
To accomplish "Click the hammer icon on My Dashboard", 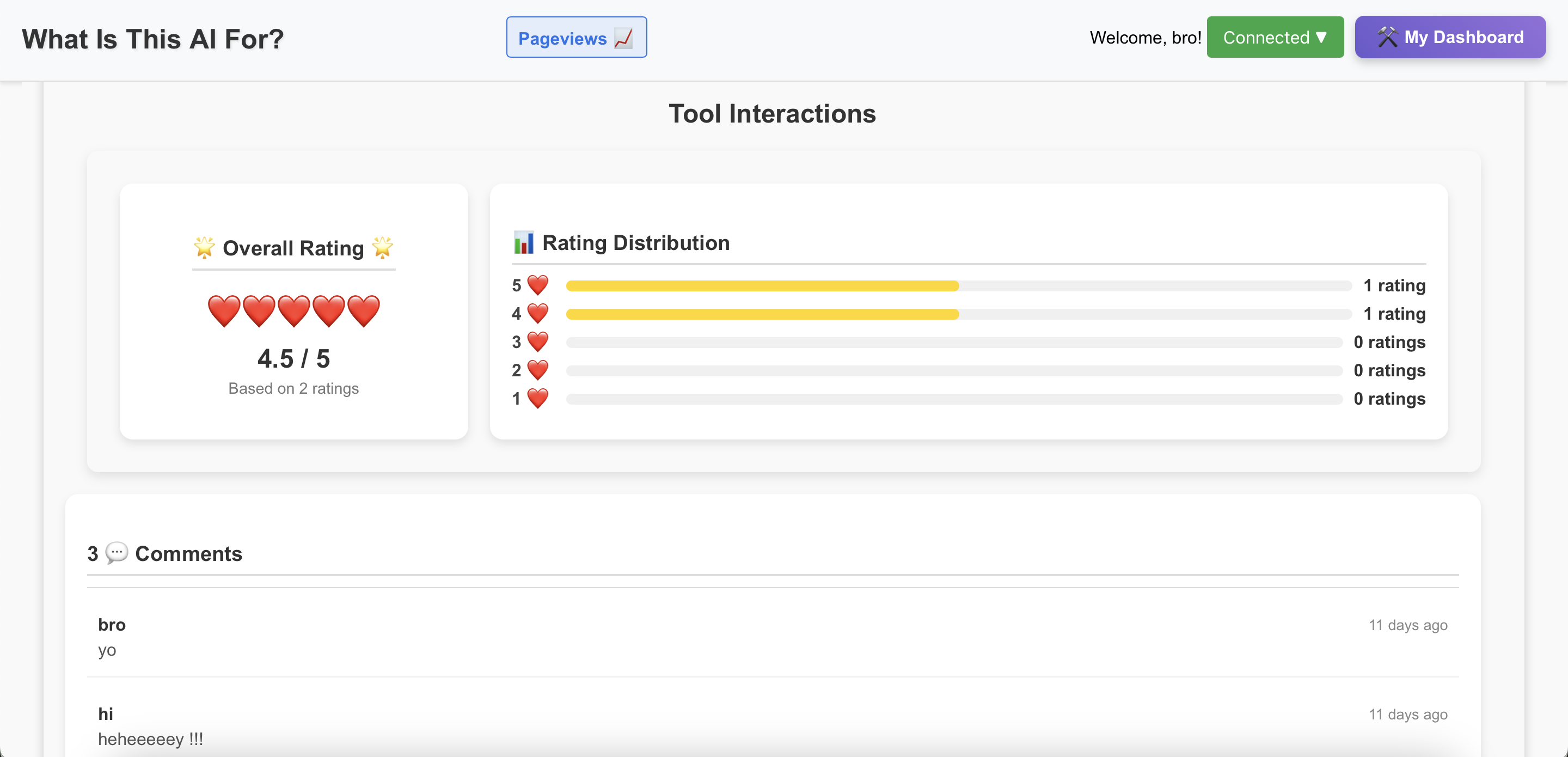I will (x=1387, y=37).
